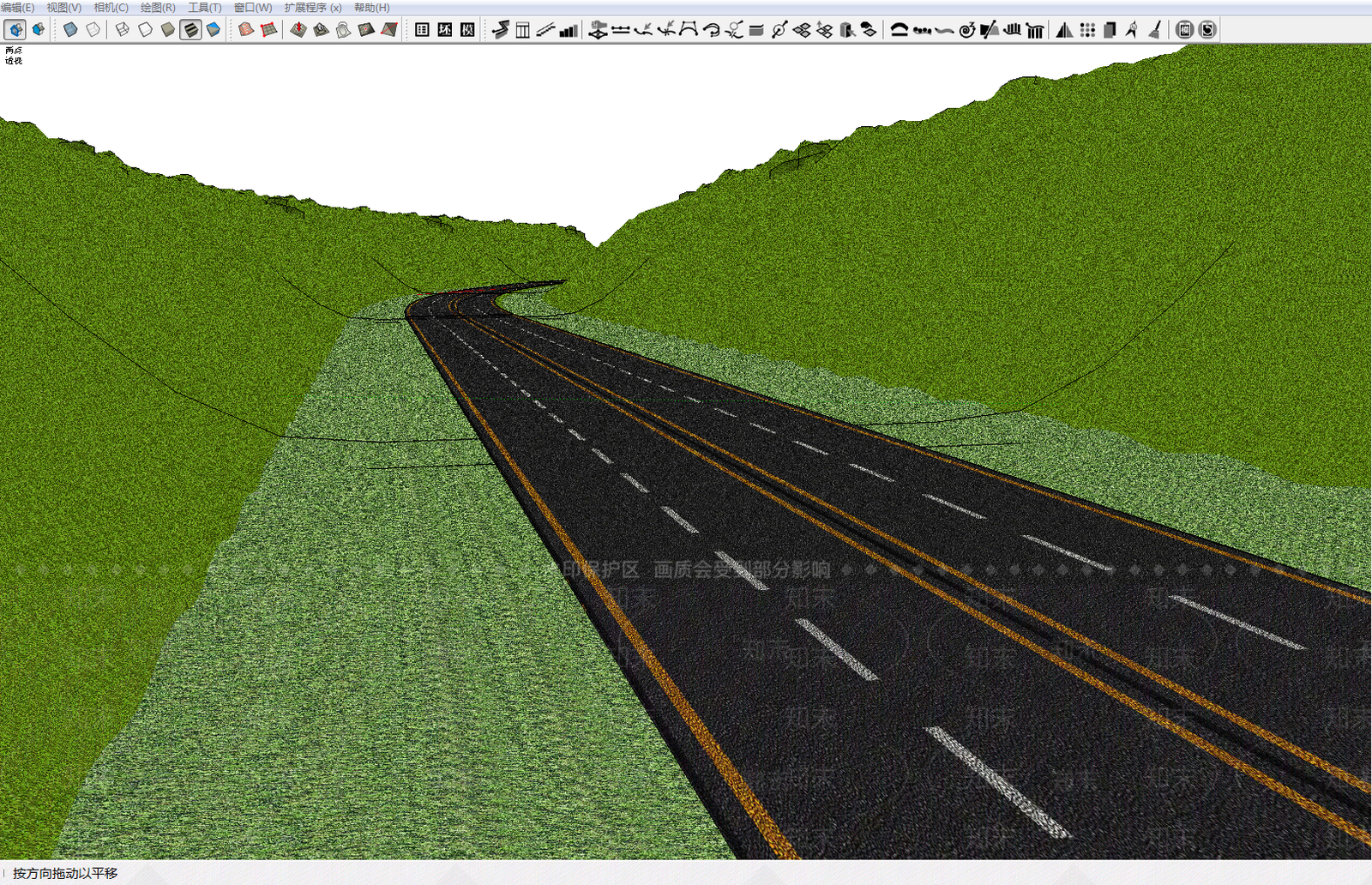
Task: Select hidden line face style
Action: (145, 30)
